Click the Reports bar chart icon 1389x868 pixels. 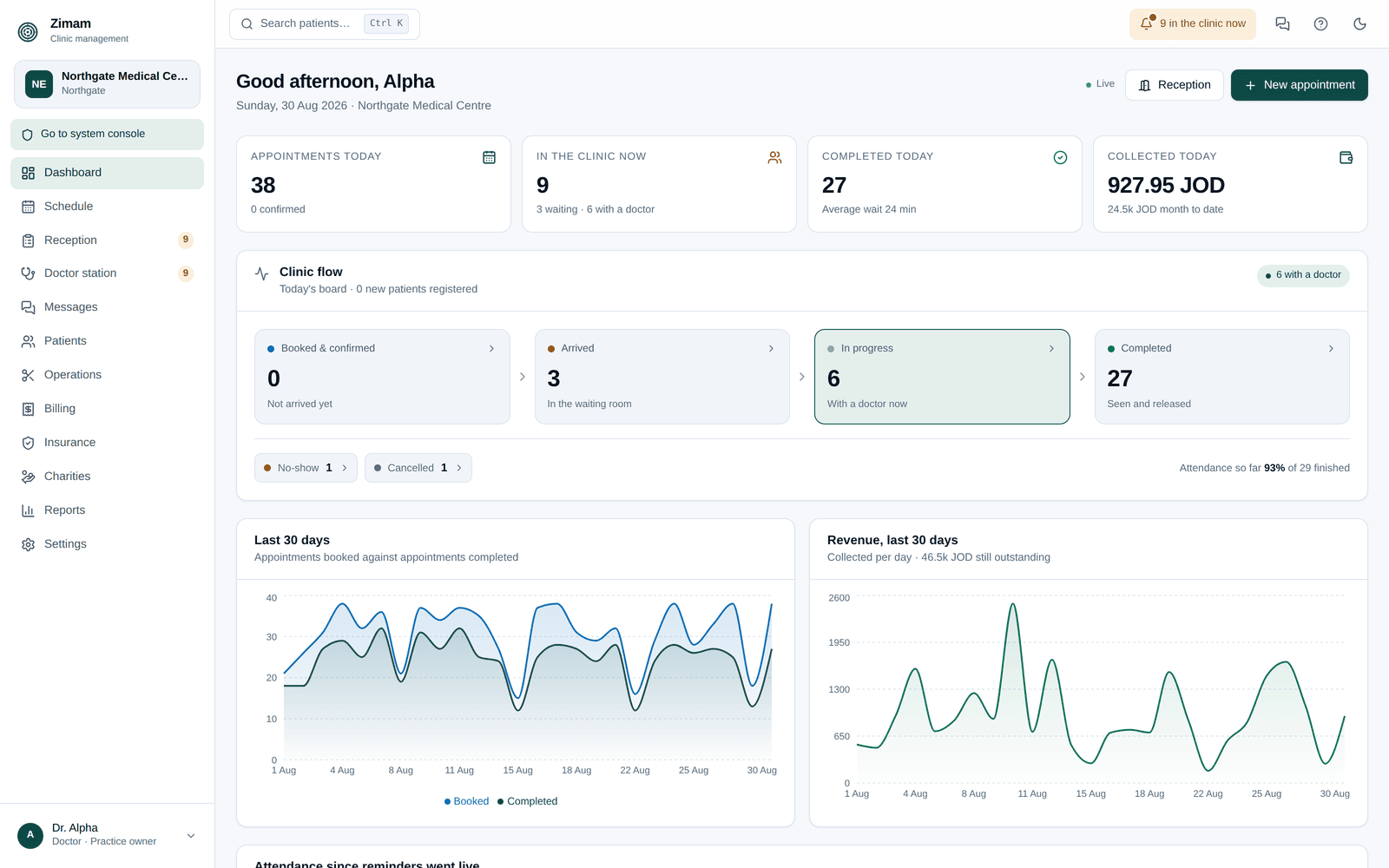pyautogui.click(x=28, y=510)
